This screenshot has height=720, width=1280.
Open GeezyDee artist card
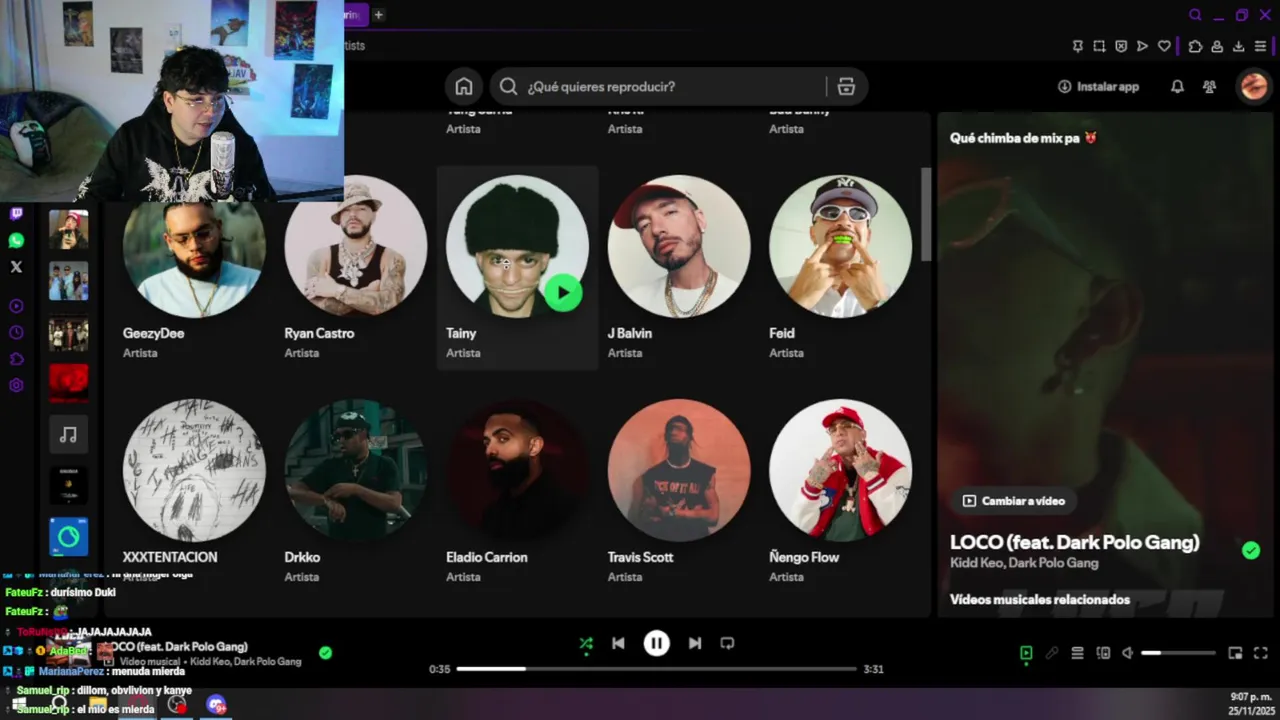point(194,268)
